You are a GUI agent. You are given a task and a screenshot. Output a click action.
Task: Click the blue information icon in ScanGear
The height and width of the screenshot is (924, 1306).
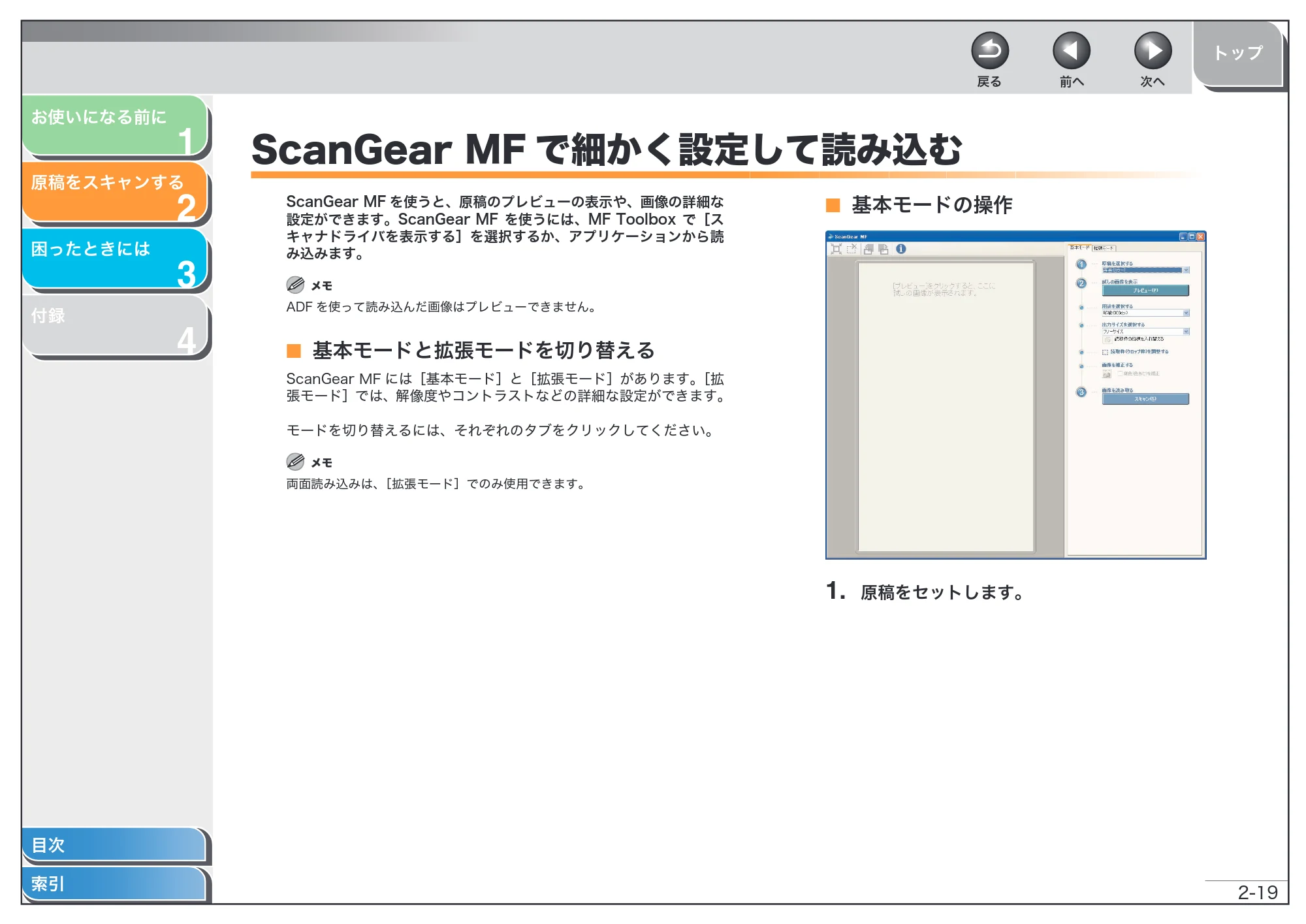(x=901, y=249)
